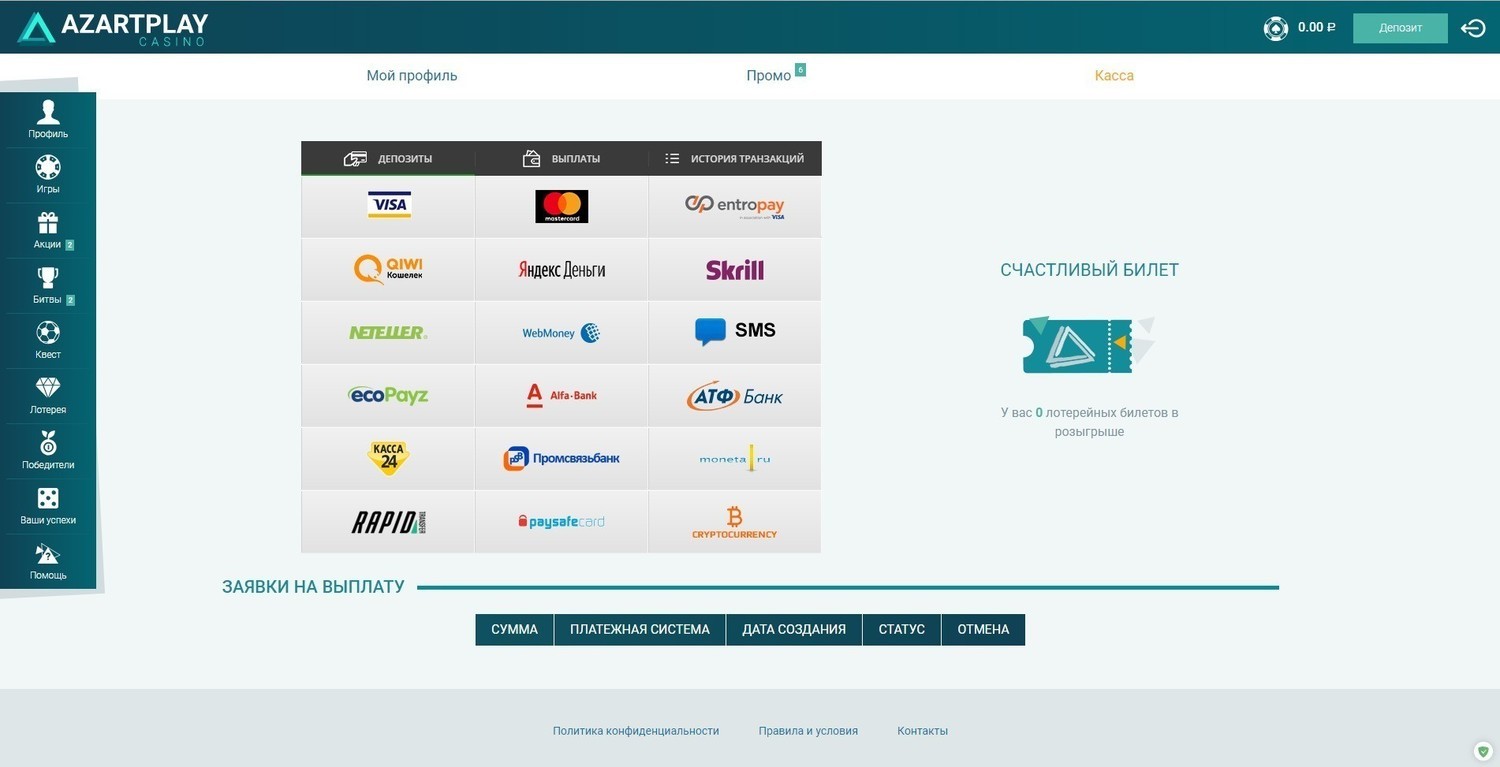Click the Депозит button in header
Image resolution: width=1500 pixels, height=767 pixels.
pyautogui.click(x=1400, y=28)
